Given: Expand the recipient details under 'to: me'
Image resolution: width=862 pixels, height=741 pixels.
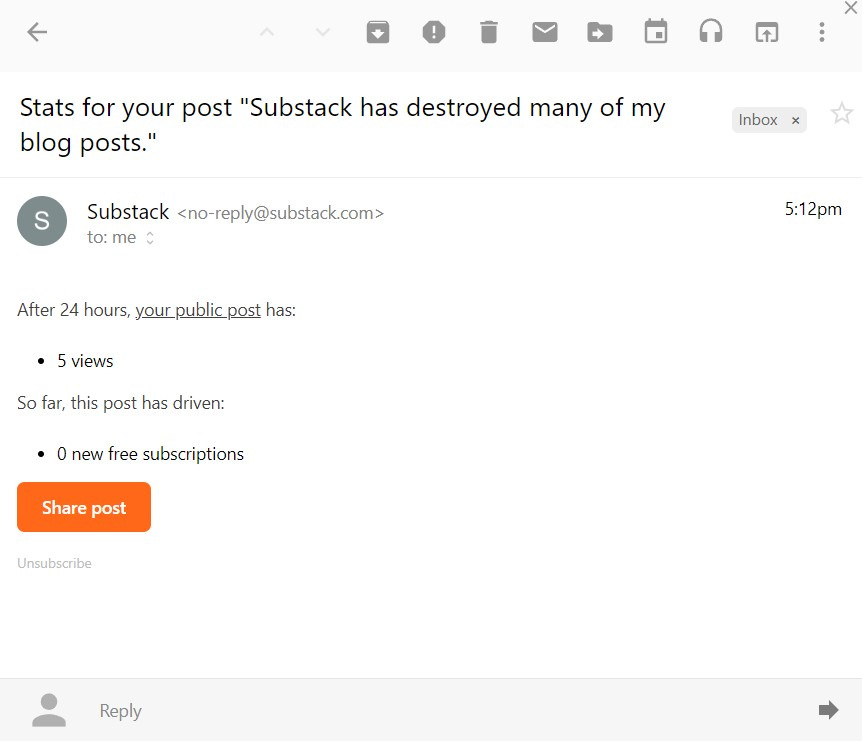Looking at the screenshot, I should (148, 238).
